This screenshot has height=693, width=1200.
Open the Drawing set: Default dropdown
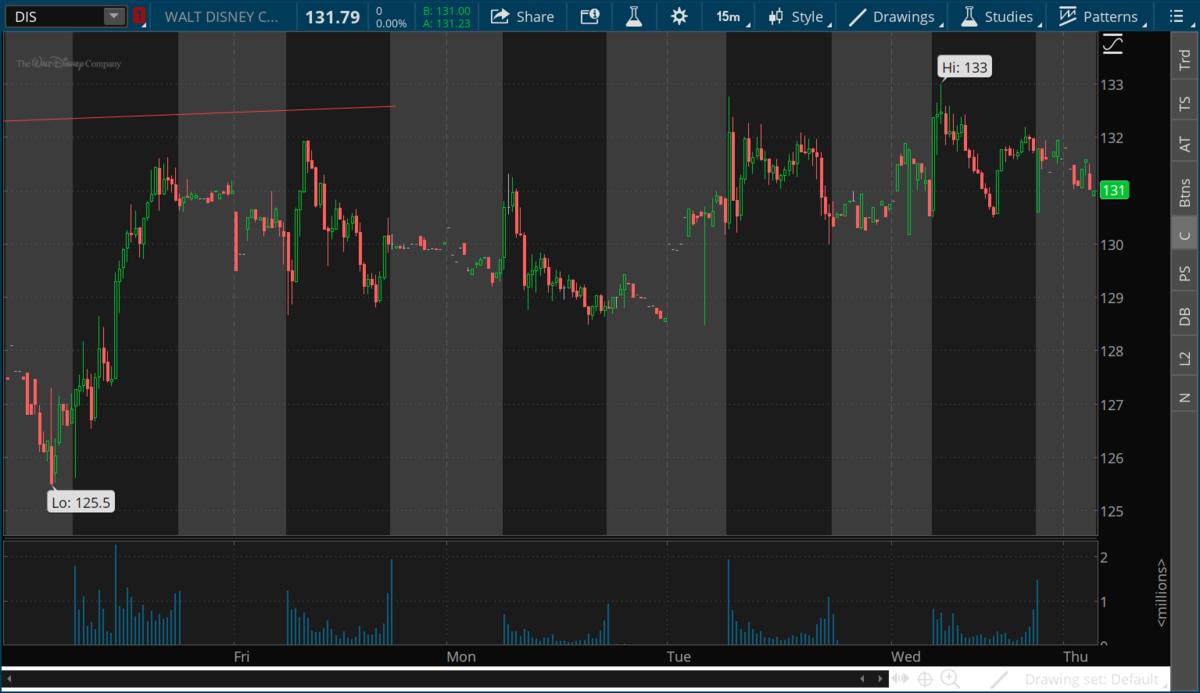tap(1095, 680)
